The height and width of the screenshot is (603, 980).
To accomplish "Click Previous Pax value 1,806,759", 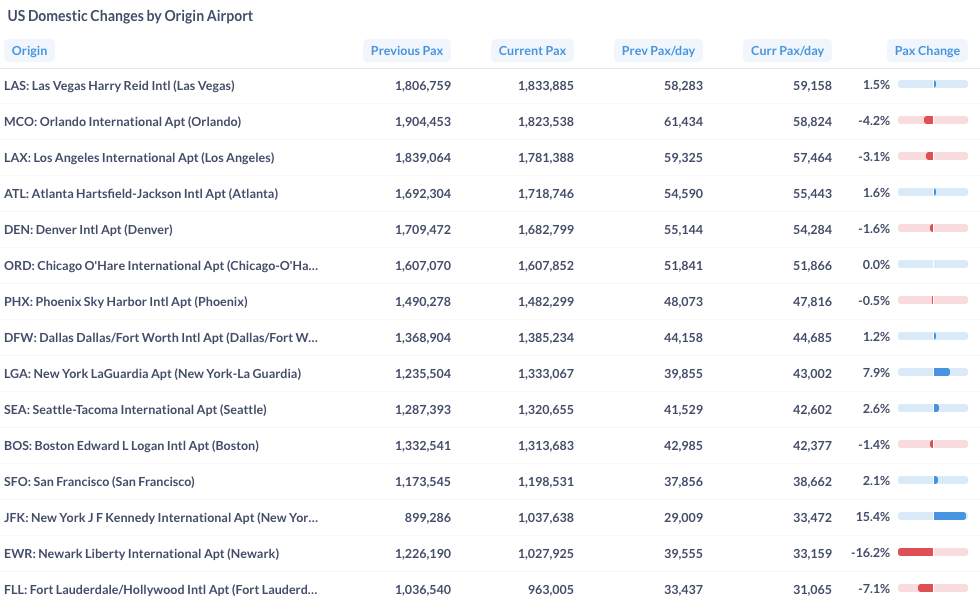I will pos(422,86).
